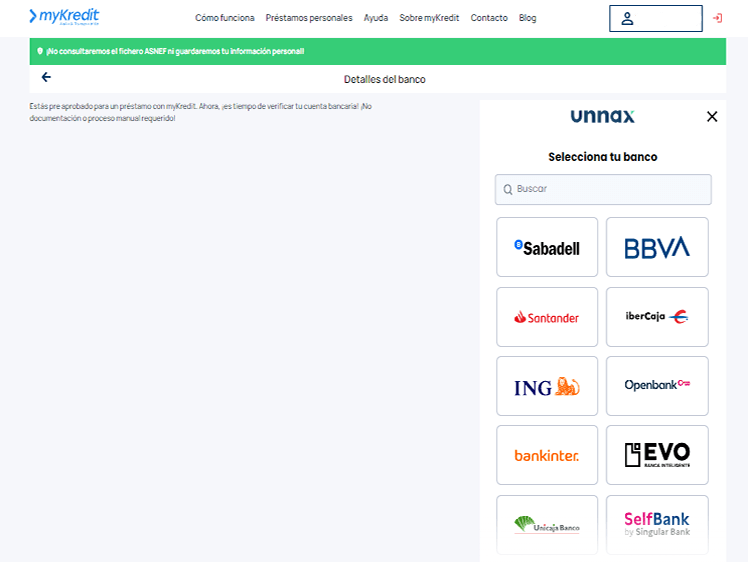Go back using the left arrow
The width and height of the screenshot is (748, 562).
[x=46, y=77]
